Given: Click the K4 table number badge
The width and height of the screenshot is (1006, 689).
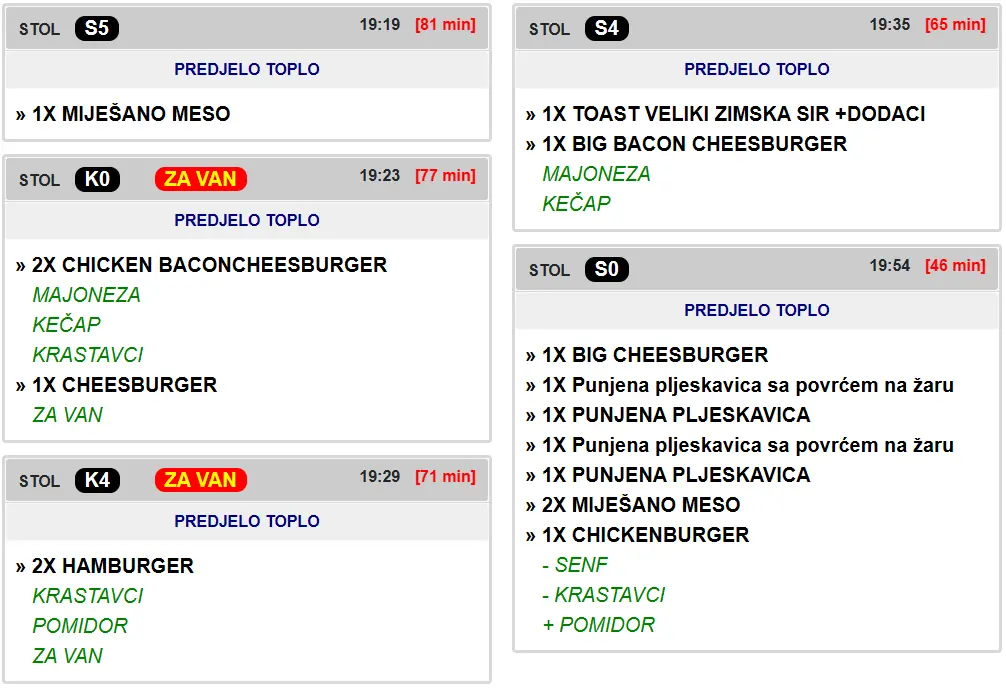Looking at the screenshot, I should [97, 481].
